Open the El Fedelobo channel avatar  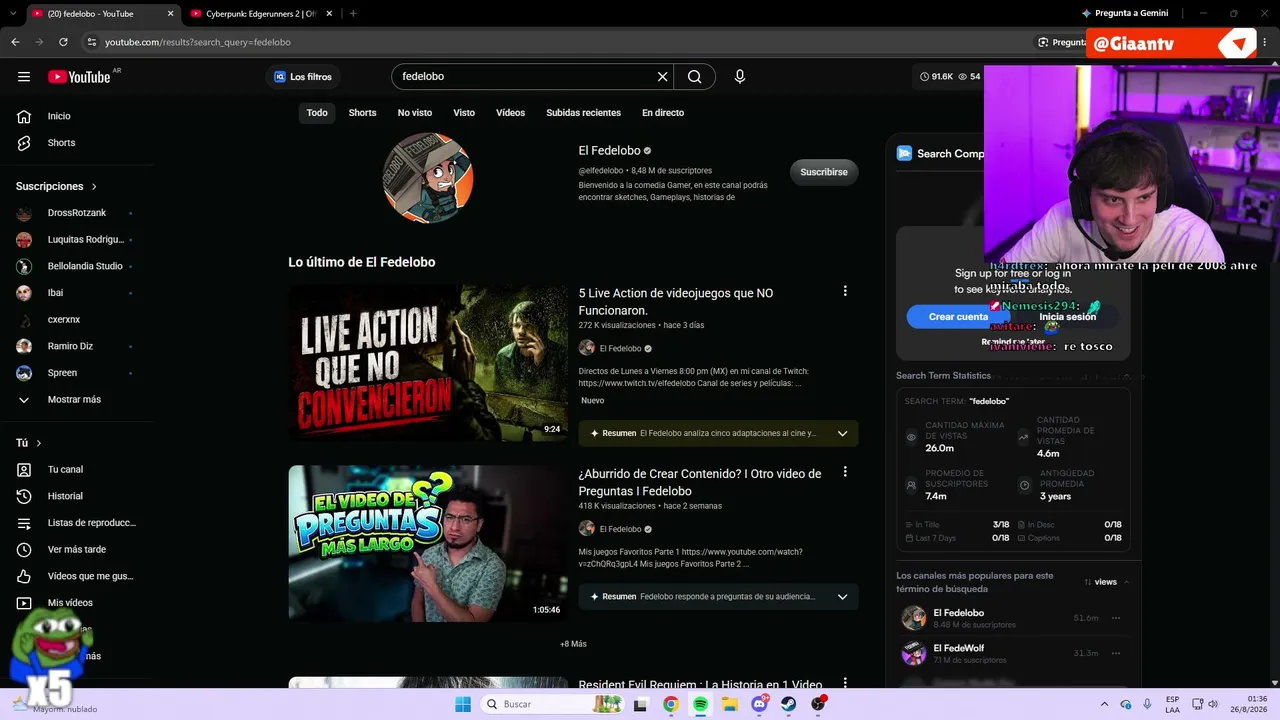428,178
